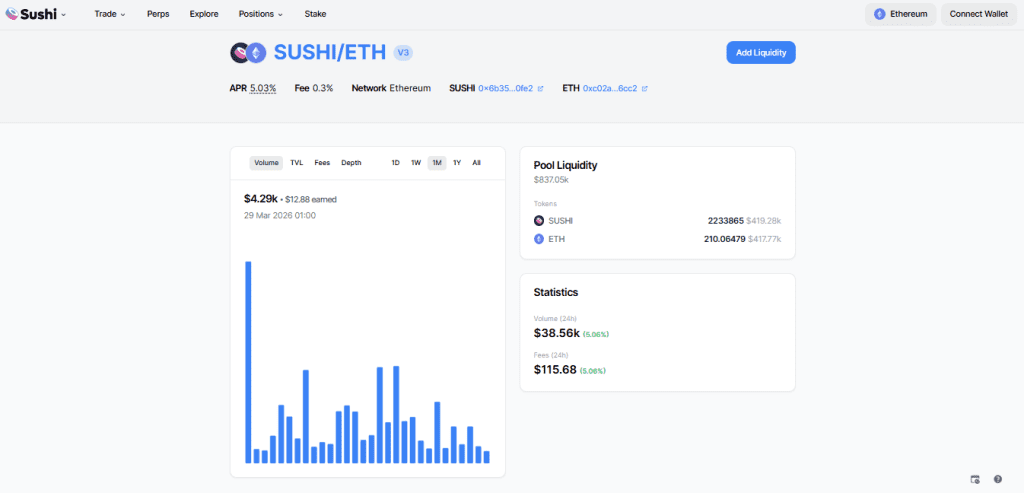Click the ETH token icon in Pool Liquidity

(x=539, y=239)
